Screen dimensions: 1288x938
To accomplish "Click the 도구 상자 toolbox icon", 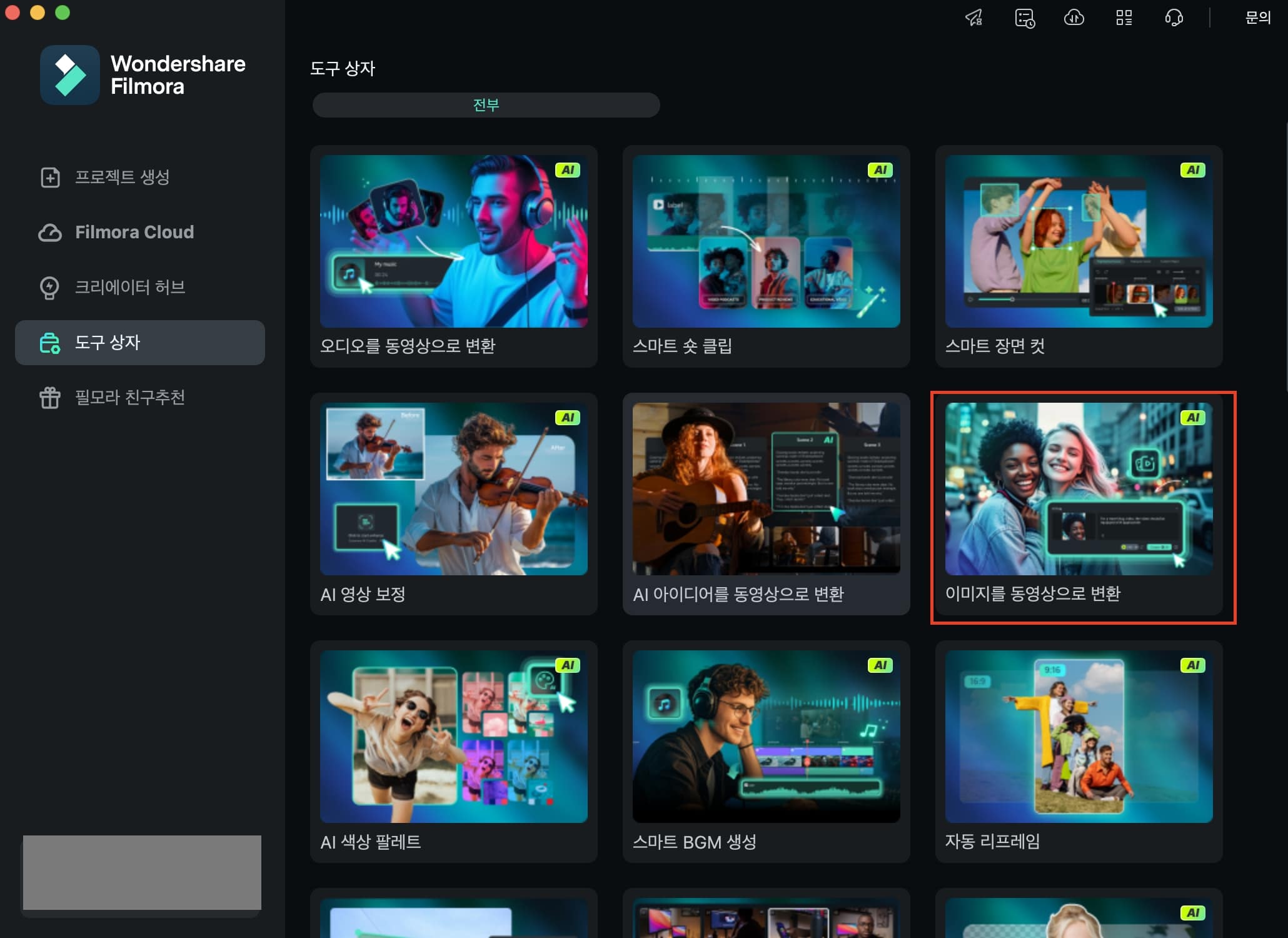I will click(50, 343).
